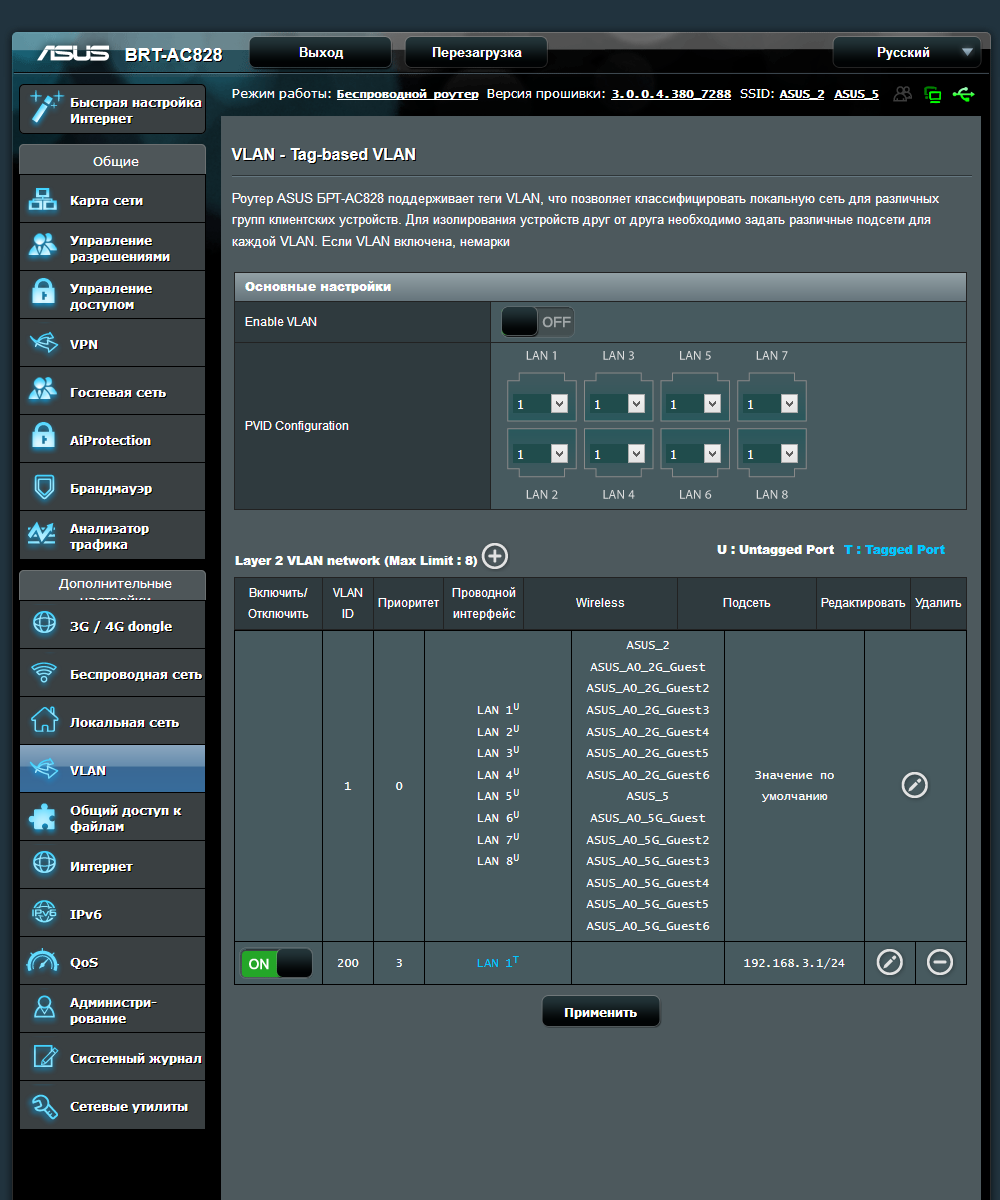This screenshot has width=1000, height=1200.
Task: Click the Перезагрузка reboot button
Action: click(x=477, y=52)
